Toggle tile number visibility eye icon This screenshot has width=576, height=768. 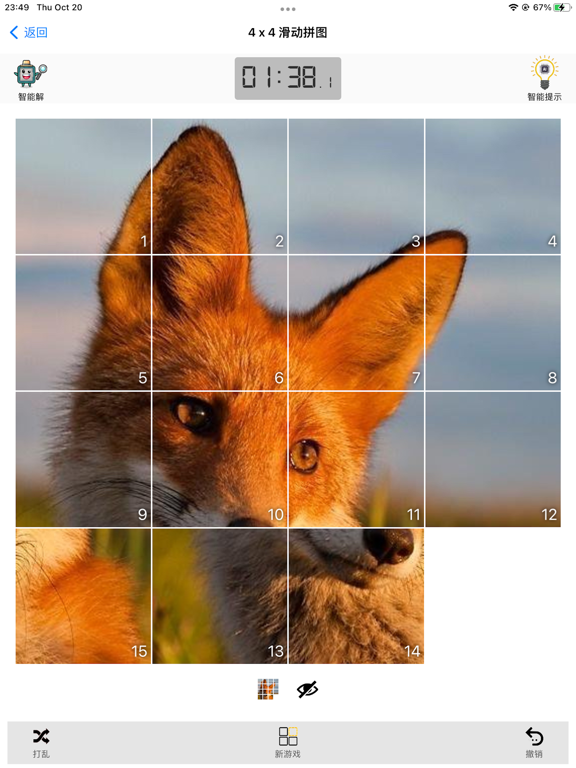[x=308, y=690]
